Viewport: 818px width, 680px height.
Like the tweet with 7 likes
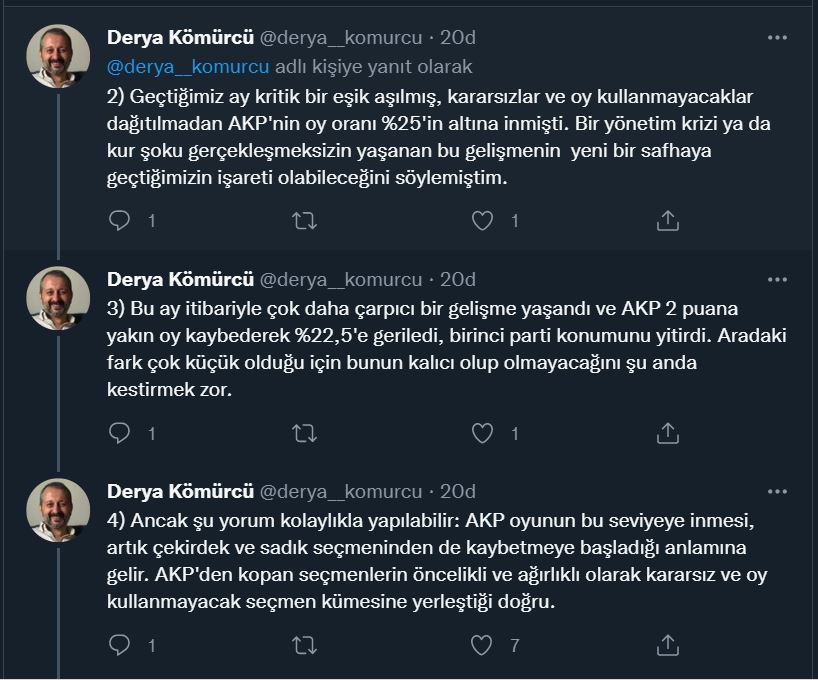click(482, 645)
